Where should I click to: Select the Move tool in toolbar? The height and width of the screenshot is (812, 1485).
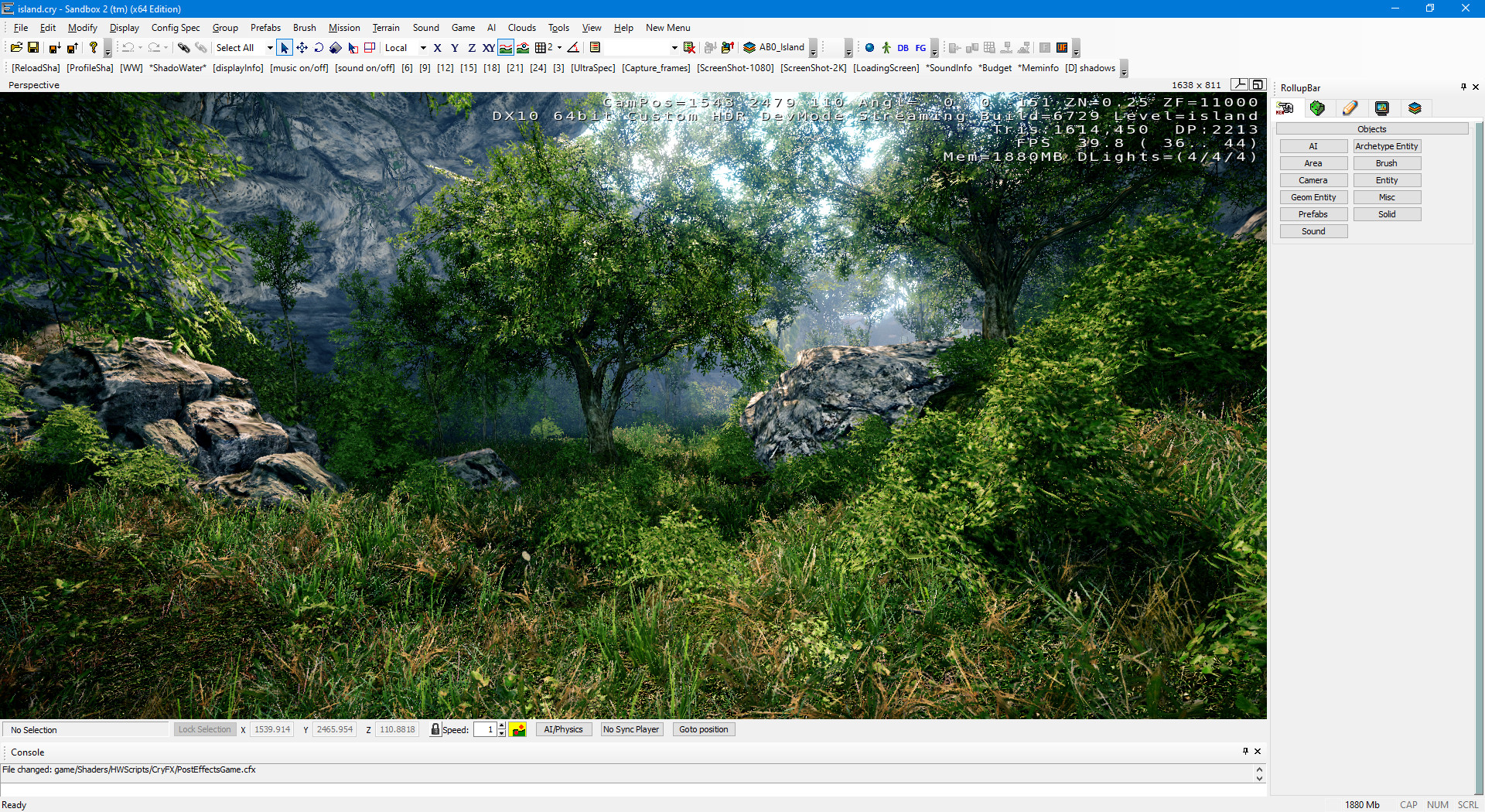point(302,48)
